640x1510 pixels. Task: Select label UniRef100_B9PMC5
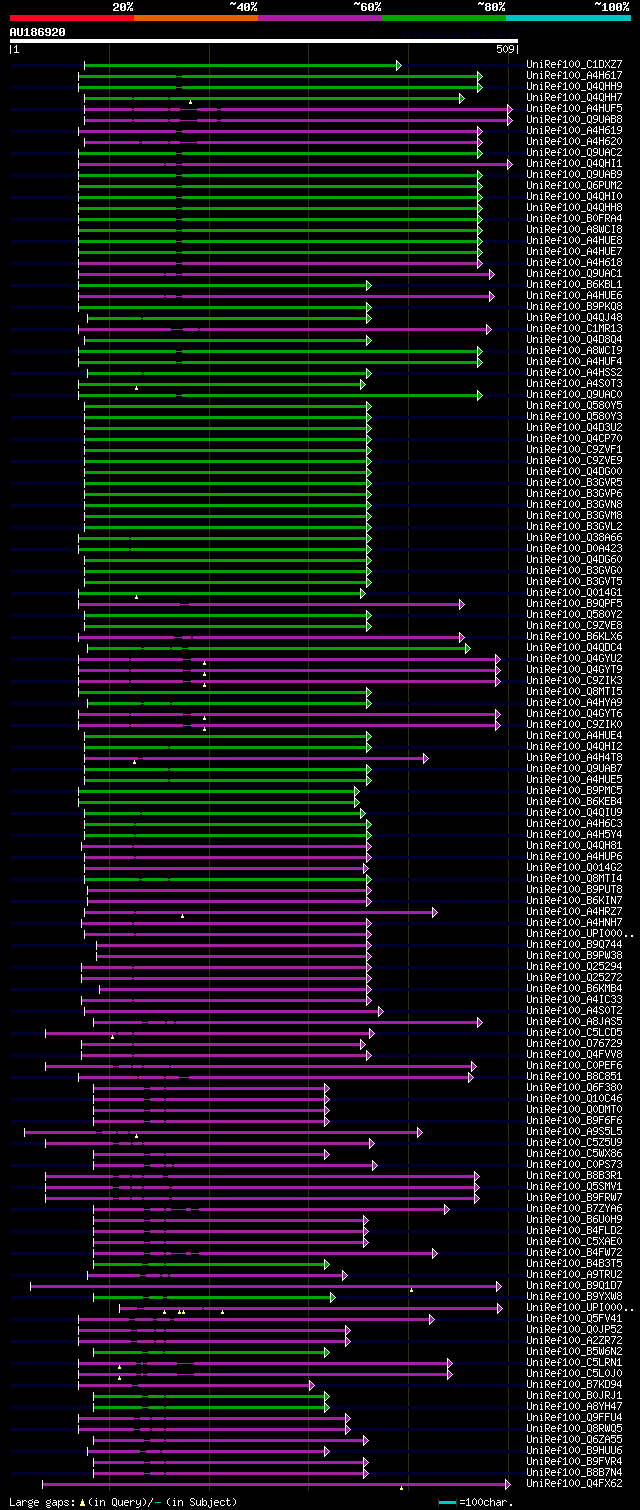[574, 791]
